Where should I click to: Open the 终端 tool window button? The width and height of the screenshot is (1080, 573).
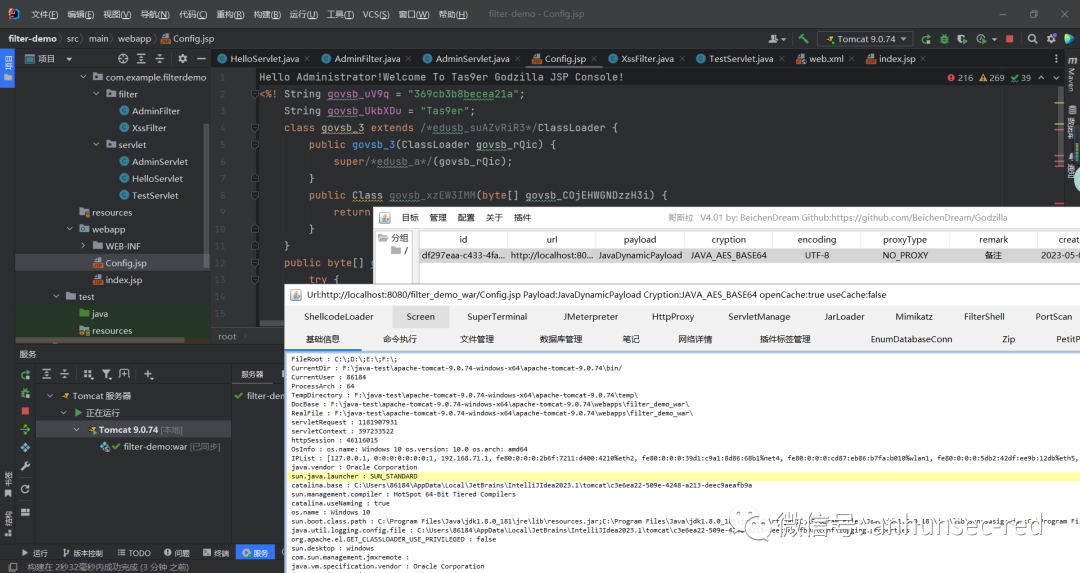[216, 553]
